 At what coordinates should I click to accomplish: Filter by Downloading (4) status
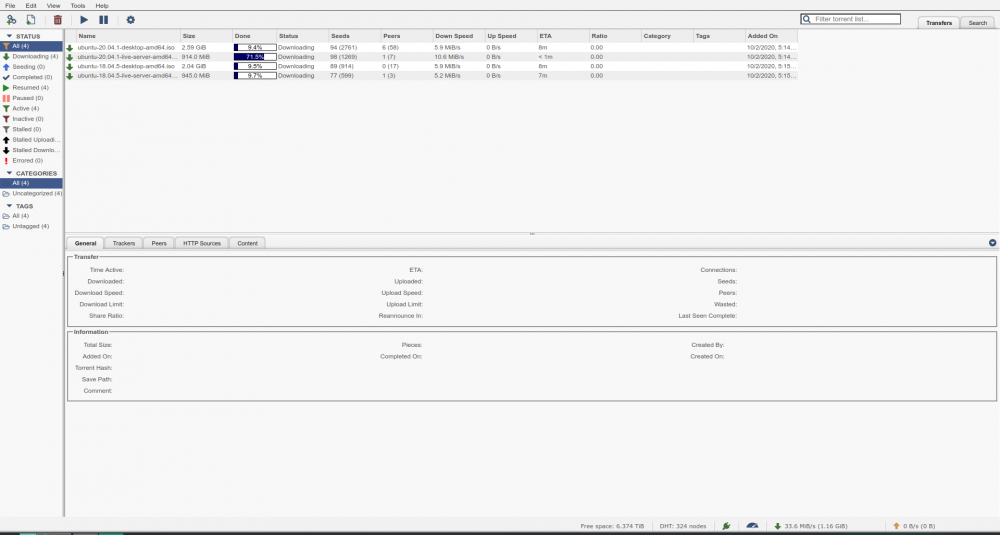(x=31, y=56)
